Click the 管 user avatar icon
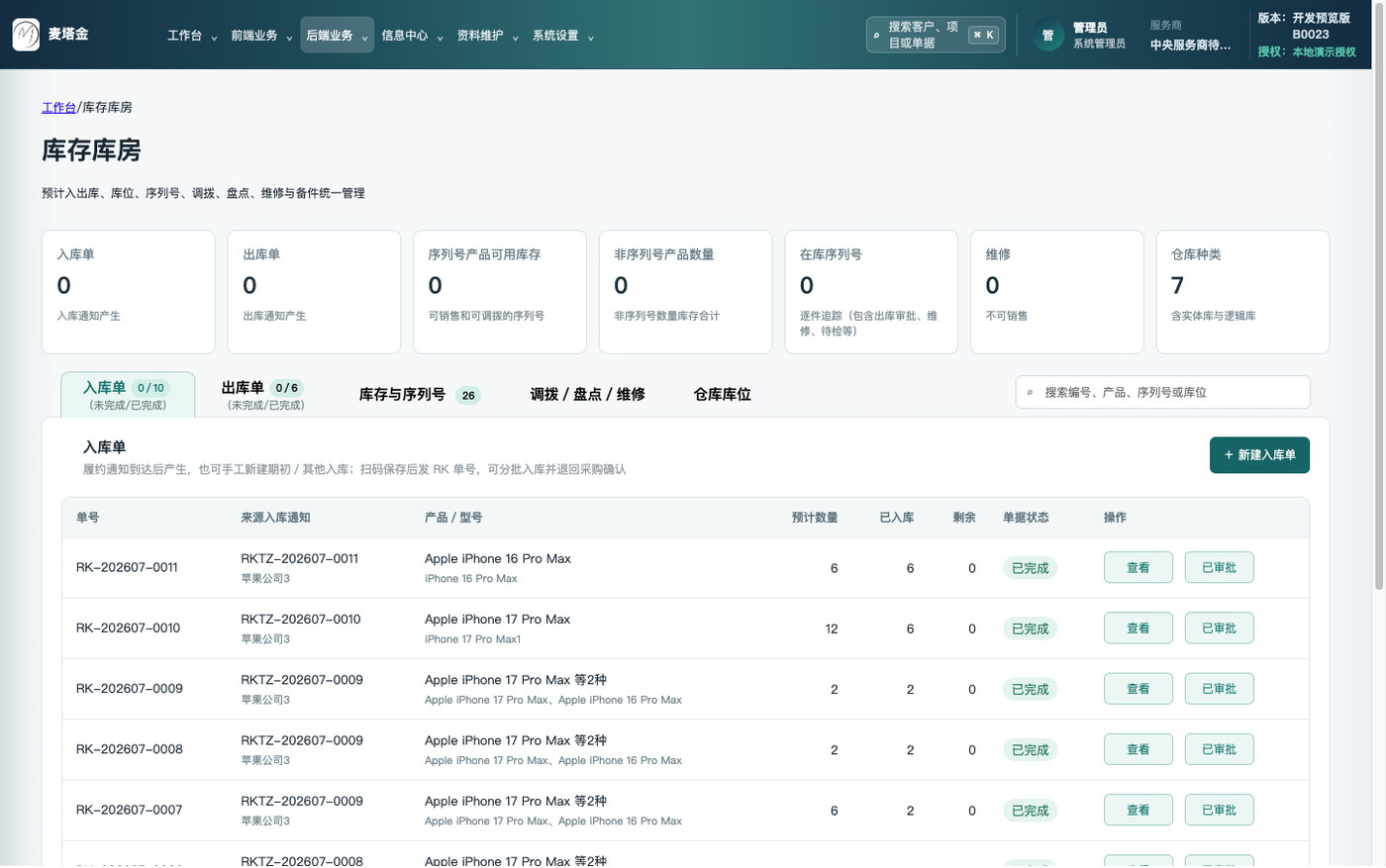Viewport: 1386px width, 868px height. pos(1047,35)
